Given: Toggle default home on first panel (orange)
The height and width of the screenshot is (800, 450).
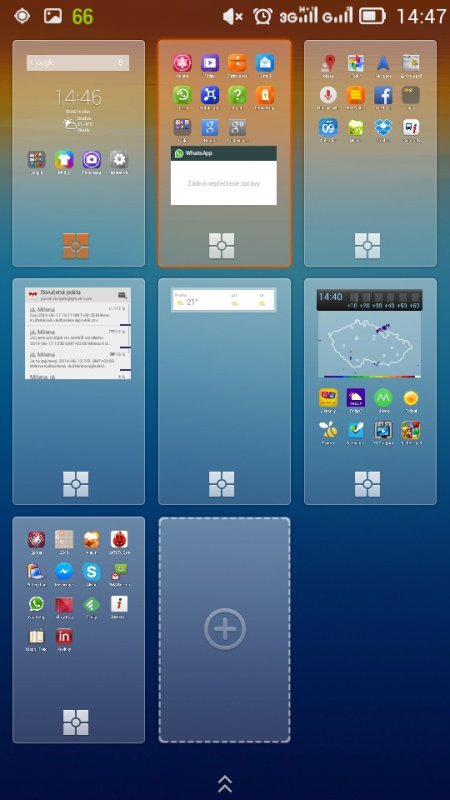Looking at the screenshot, I should coord(76,246).
